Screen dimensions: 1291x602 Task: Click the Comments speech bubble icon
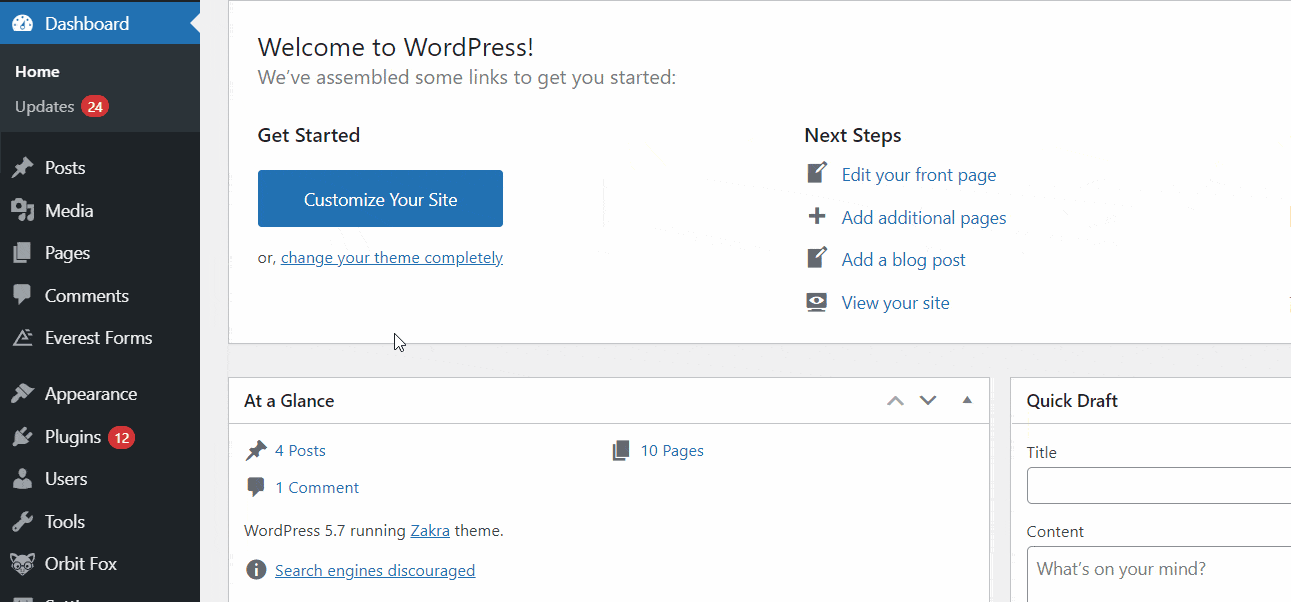pos(22,295)
